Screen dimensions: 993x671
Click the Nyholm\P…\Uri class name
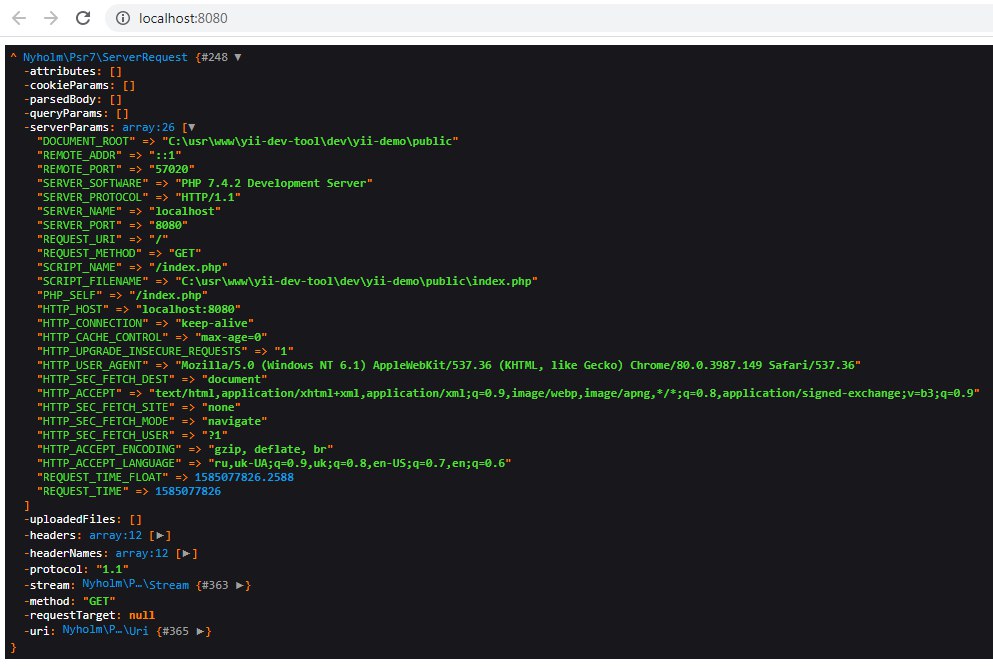pyautogui.click(x=105, y=630)
